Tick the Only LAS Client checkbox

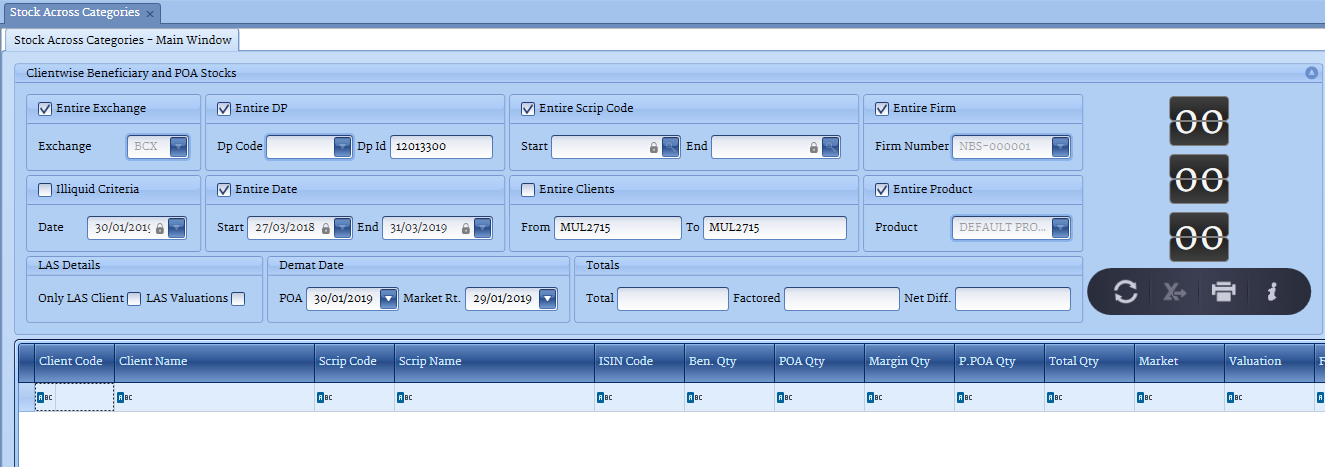click(134, 298)
